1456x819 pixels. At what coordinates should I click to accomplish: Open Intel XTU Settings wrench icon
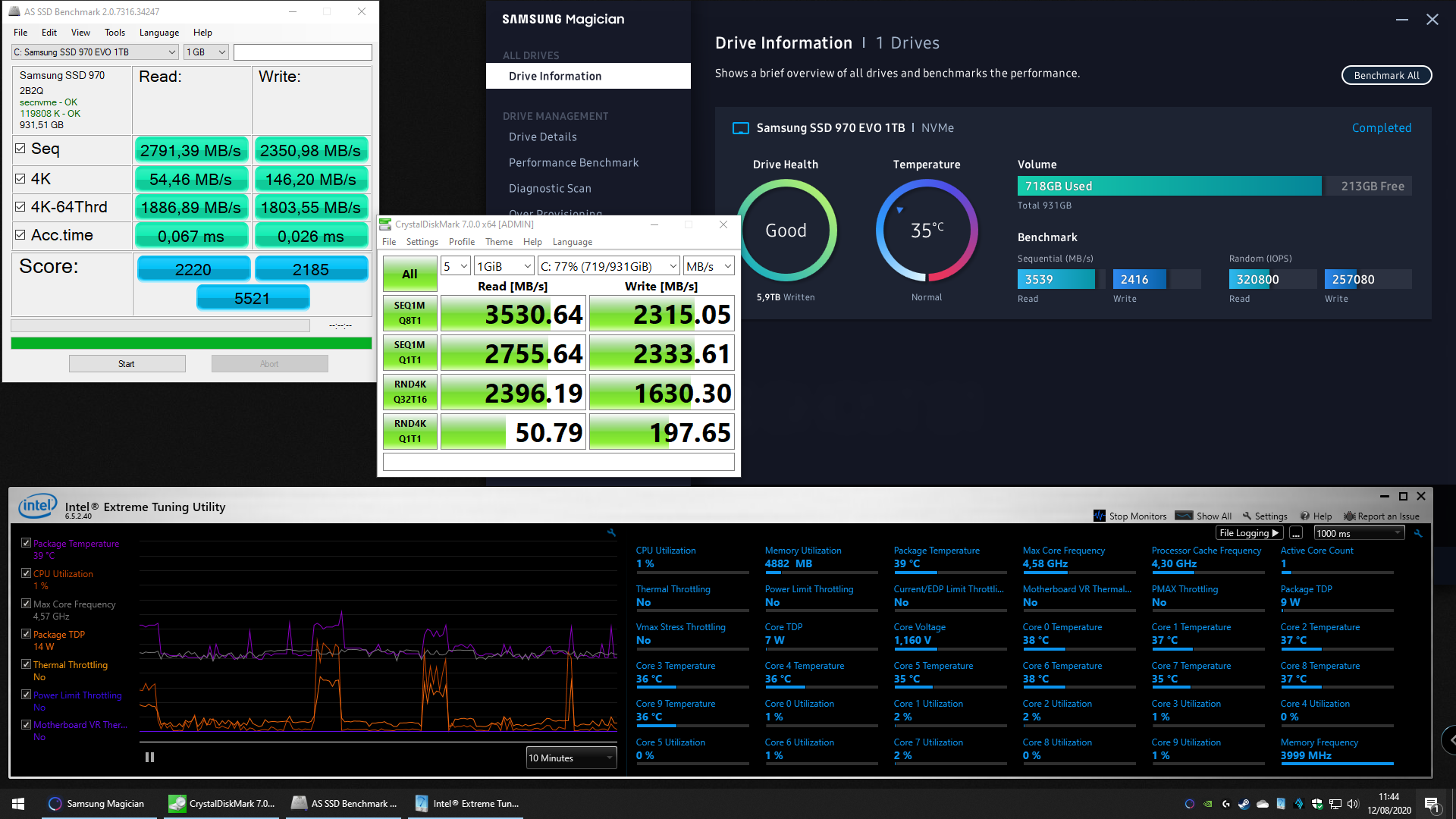click(x=1247, y=516)
